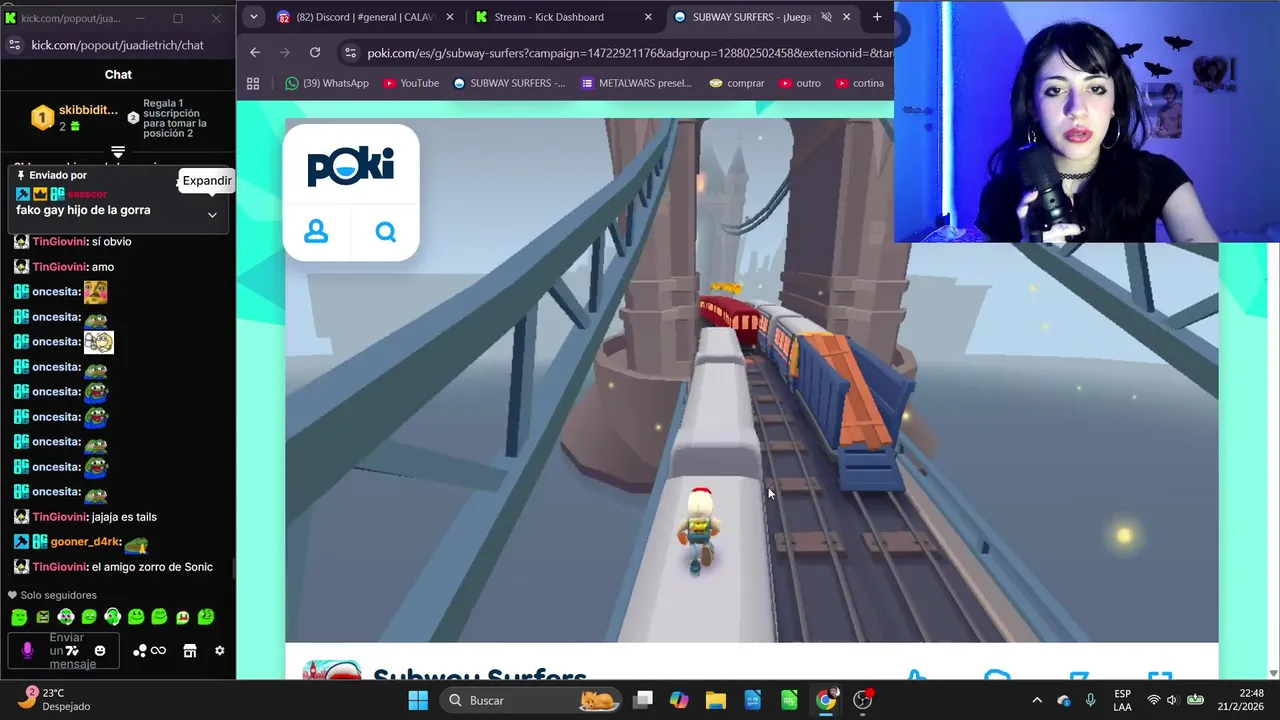Select the SUBWAY SURFERS browser tab

tap(762, 17)
